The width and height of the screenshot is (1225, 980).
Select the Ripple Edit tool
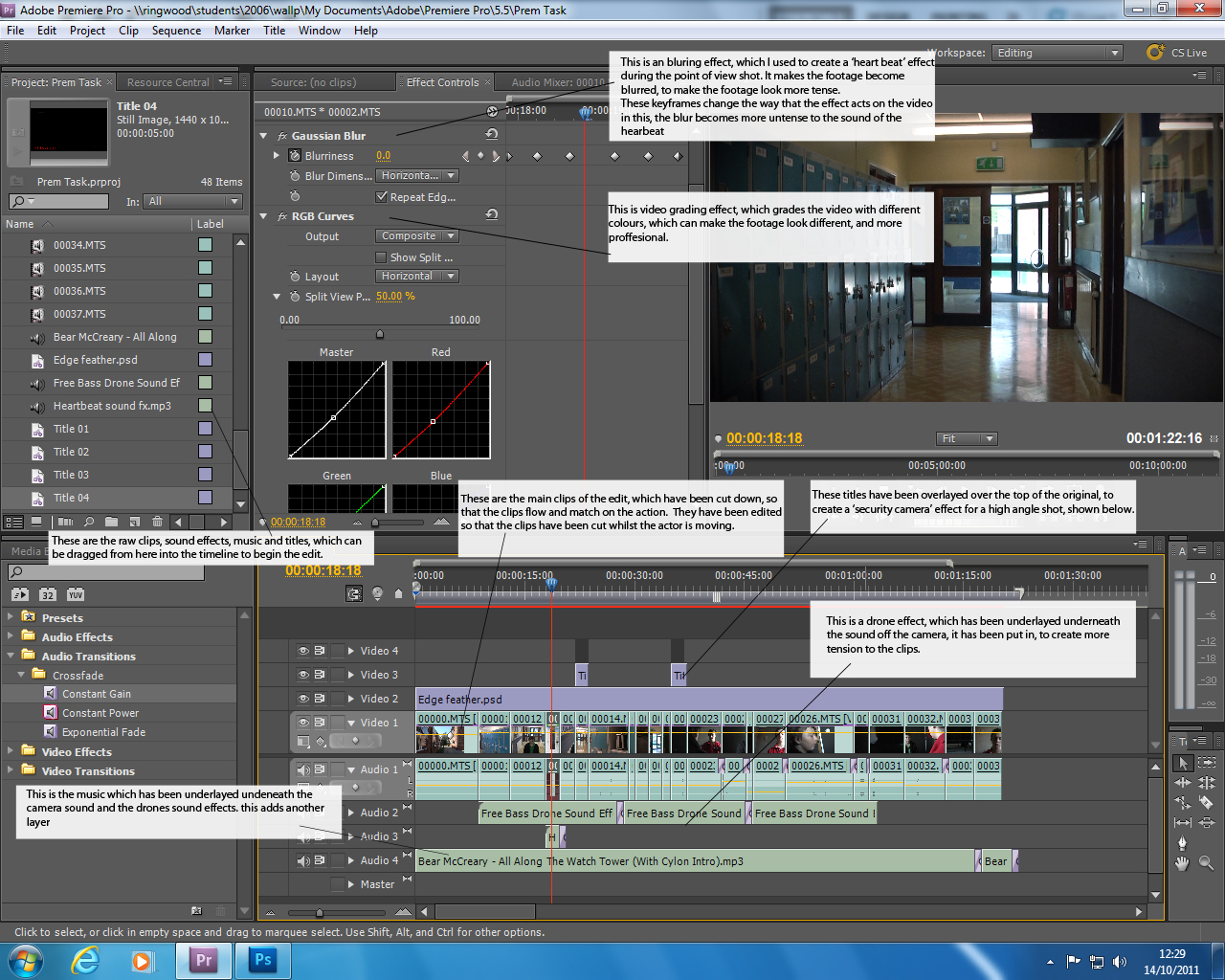[x=1183, y=783]
